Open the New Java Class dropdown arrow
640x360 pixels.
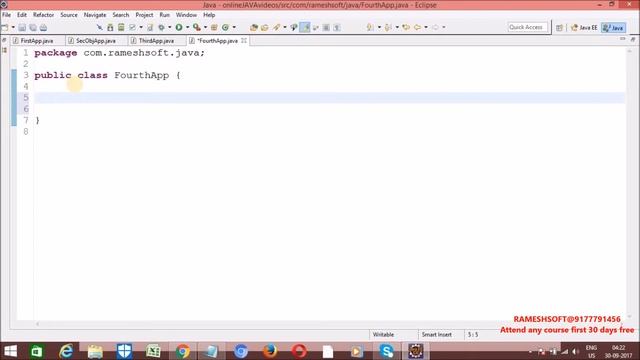[x=234, y=27]
